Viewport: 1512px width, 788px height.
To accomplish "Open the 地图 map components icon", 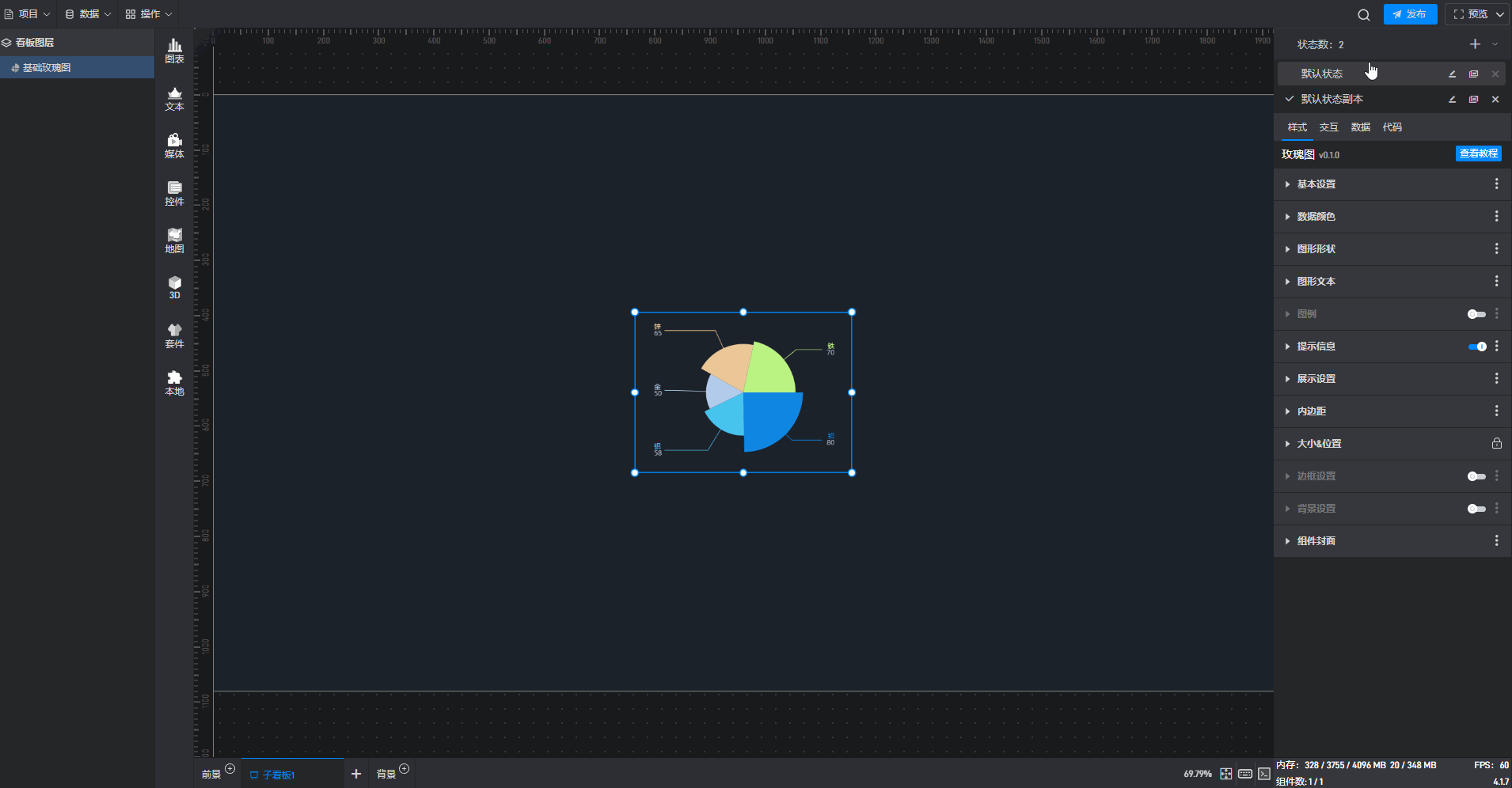I will coord(174,241).
